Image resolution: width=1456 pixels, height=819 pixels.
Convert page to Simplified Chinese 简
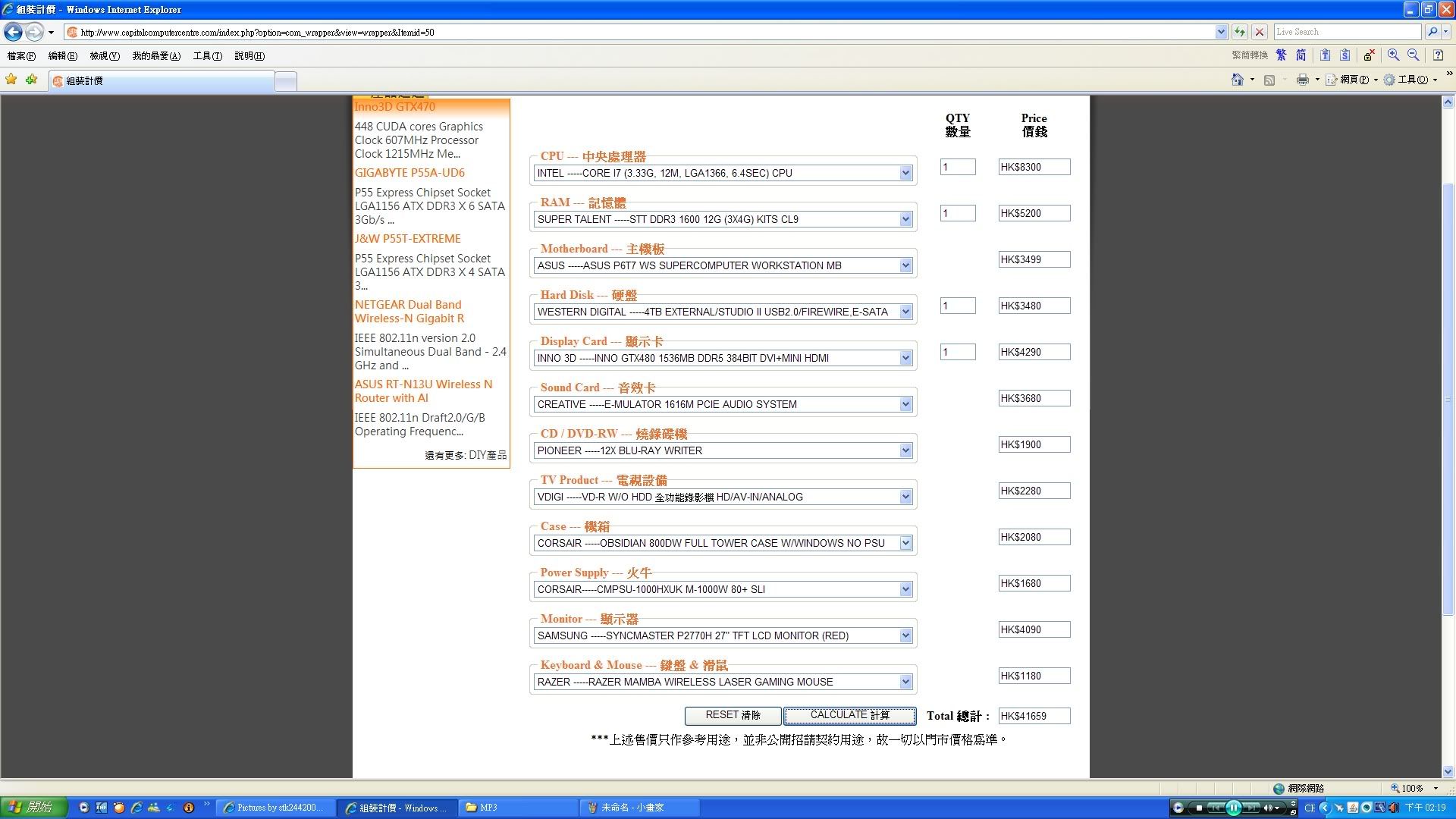1301,55
